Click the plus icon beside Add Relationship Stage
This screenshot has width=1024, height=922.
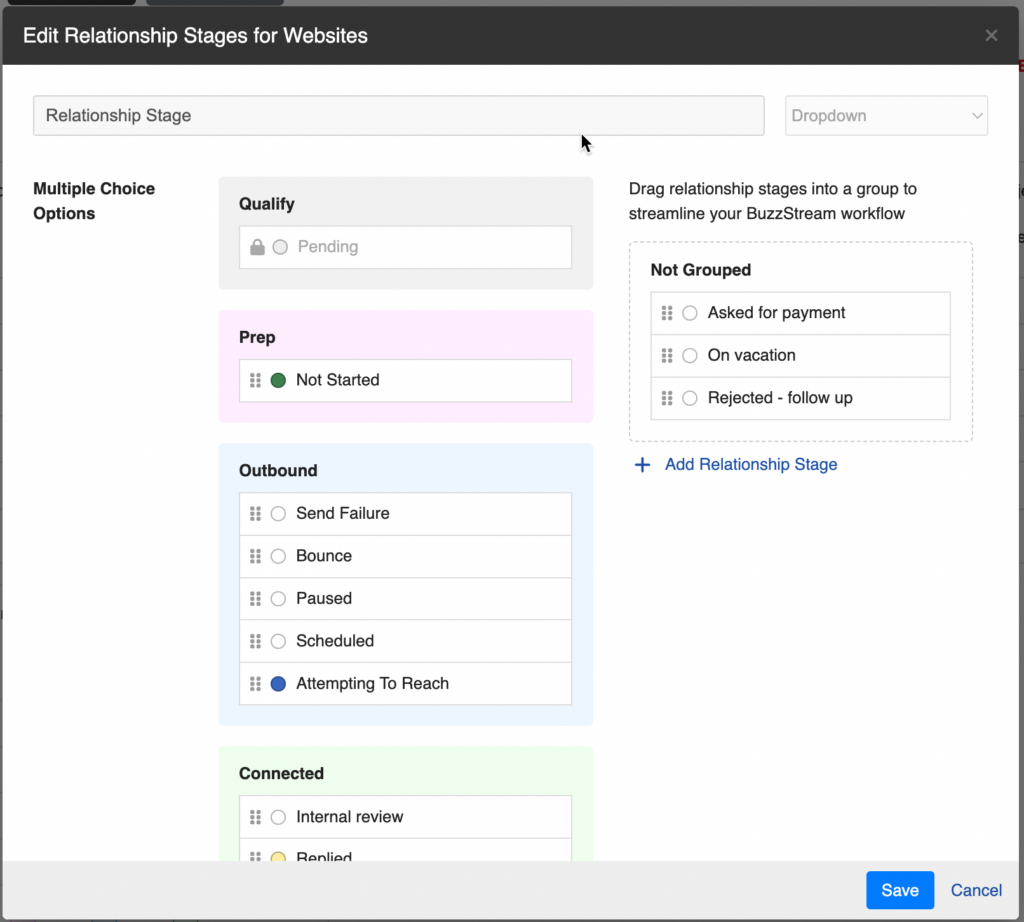click(x=641, y=464)
